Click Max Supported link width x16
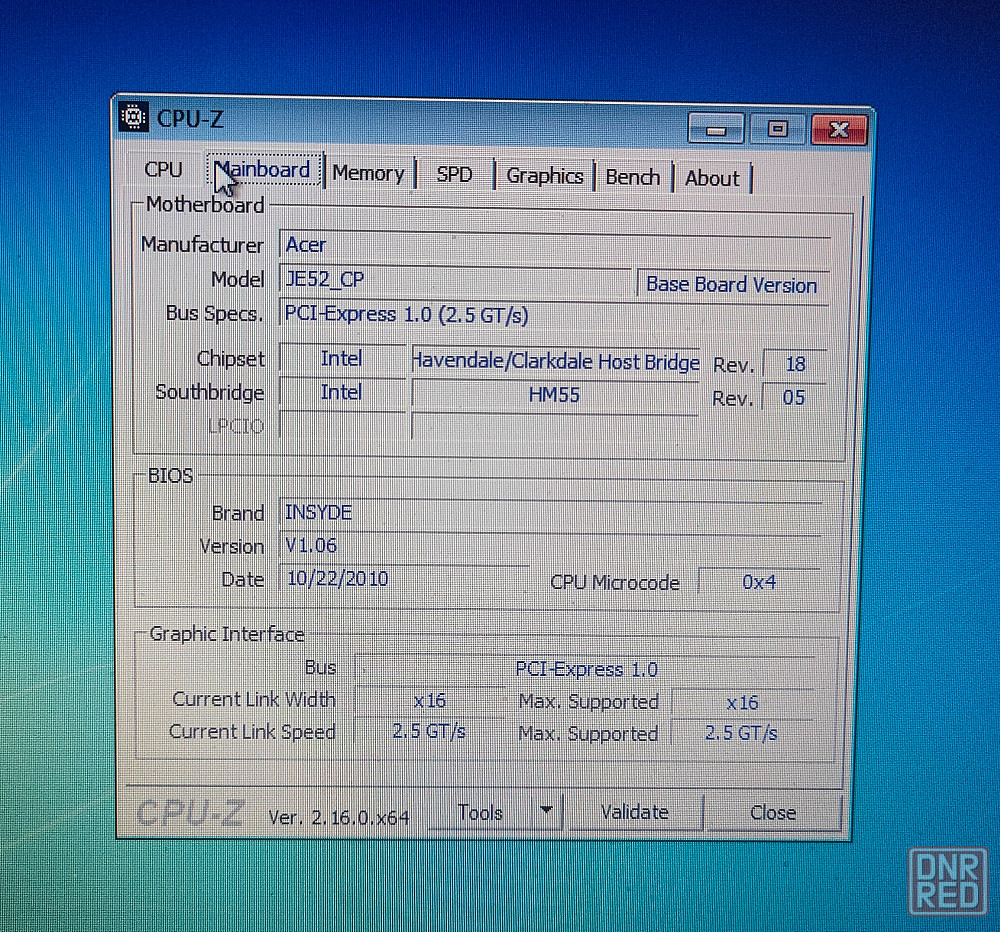 pos(742,703)
